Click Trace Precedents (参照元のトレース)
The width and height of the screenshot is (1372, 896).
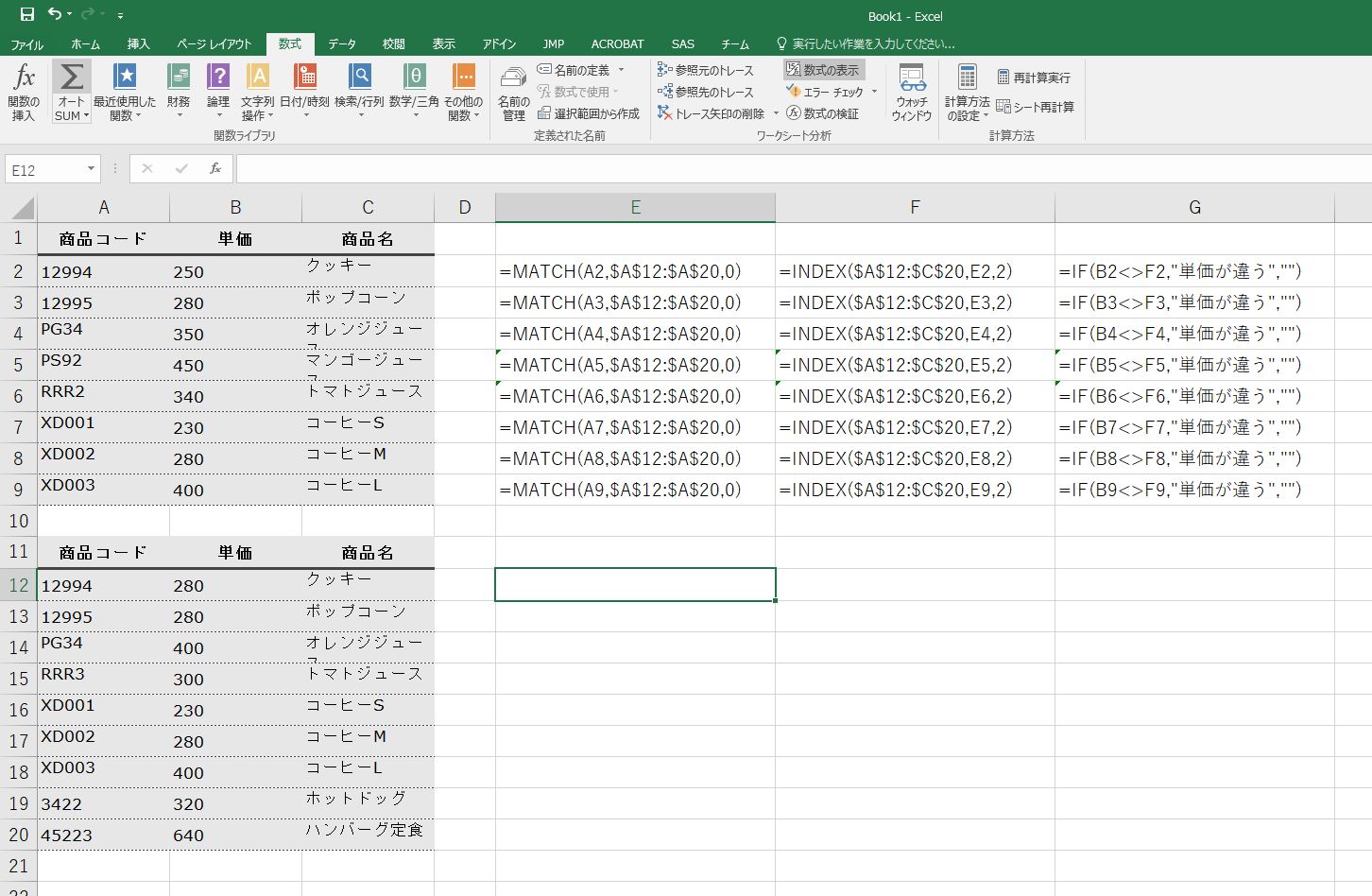point(707,70)
